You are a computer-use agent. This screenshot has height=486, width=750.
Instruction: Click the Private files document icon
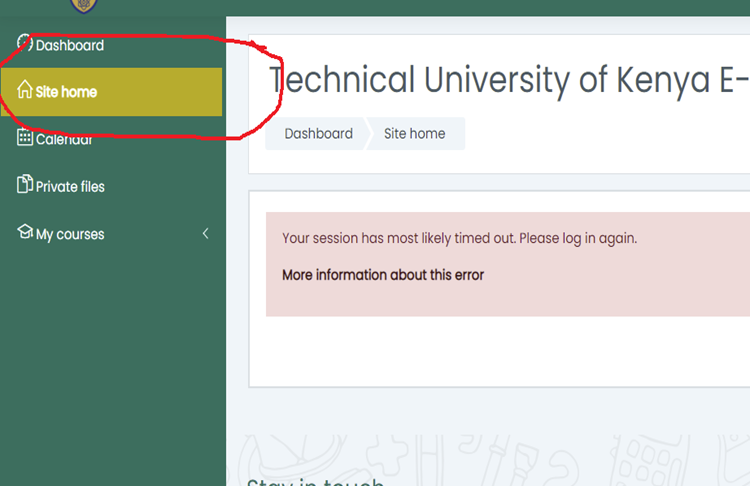click(x=25, y=184)
